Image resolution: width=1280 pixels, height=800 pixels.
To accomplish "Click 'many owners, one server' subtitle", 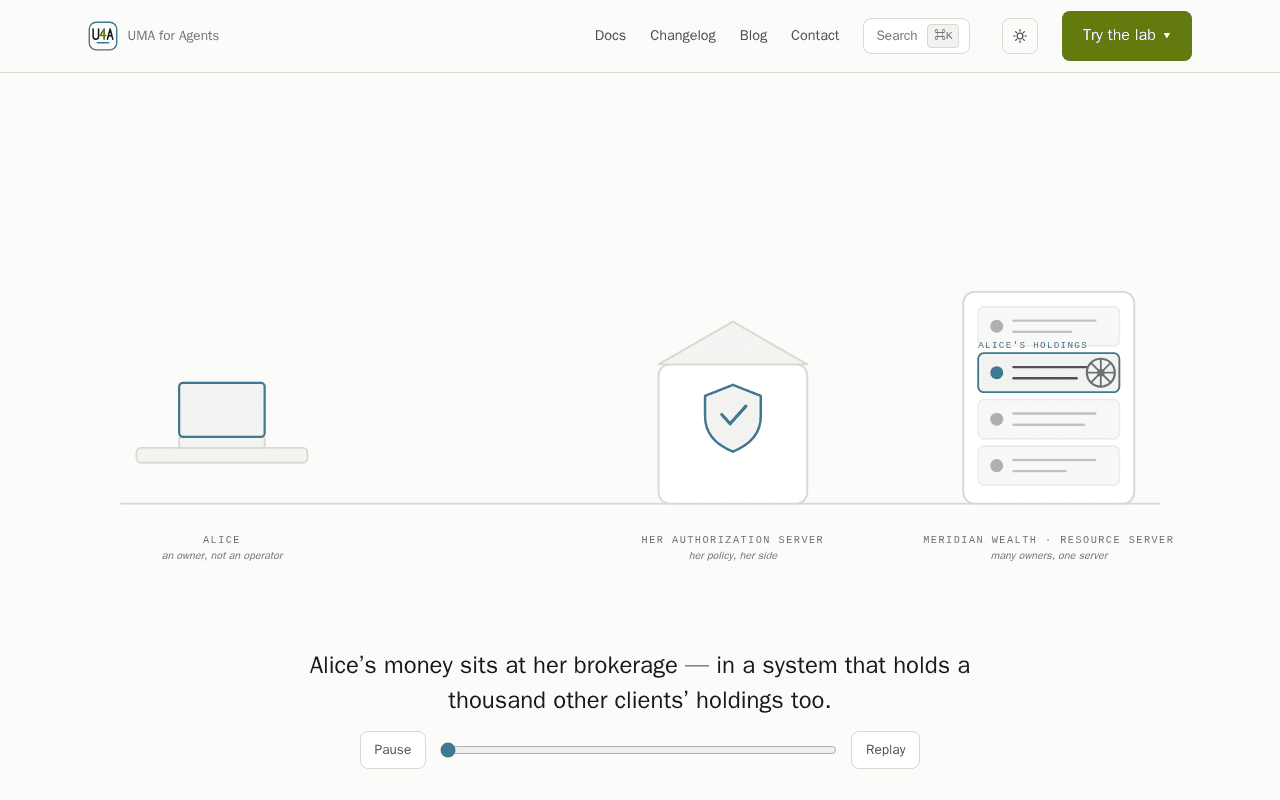I will tap(1049, 556).
